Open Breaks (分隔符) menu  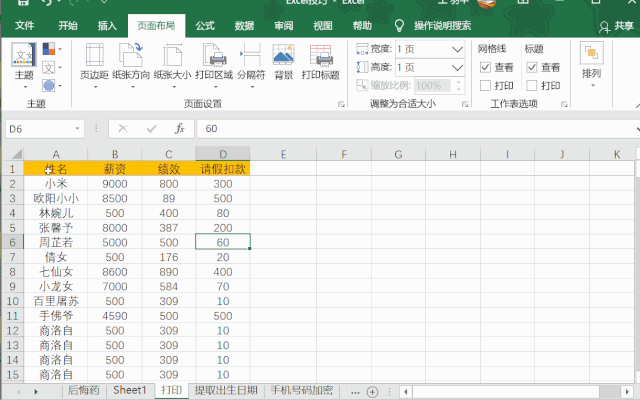coord(251,67)
